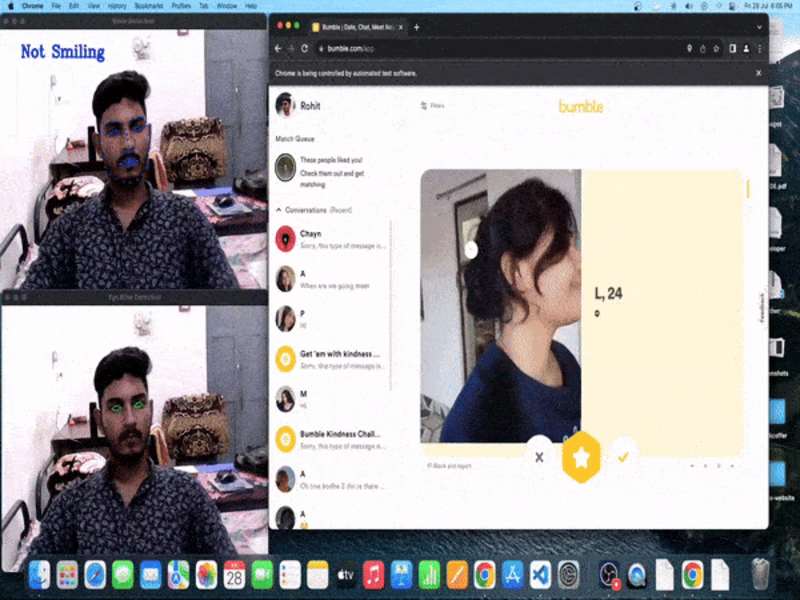The image size is (800, 600).
Task: Open Chrome side panel icon
Action: coord(733,48)
